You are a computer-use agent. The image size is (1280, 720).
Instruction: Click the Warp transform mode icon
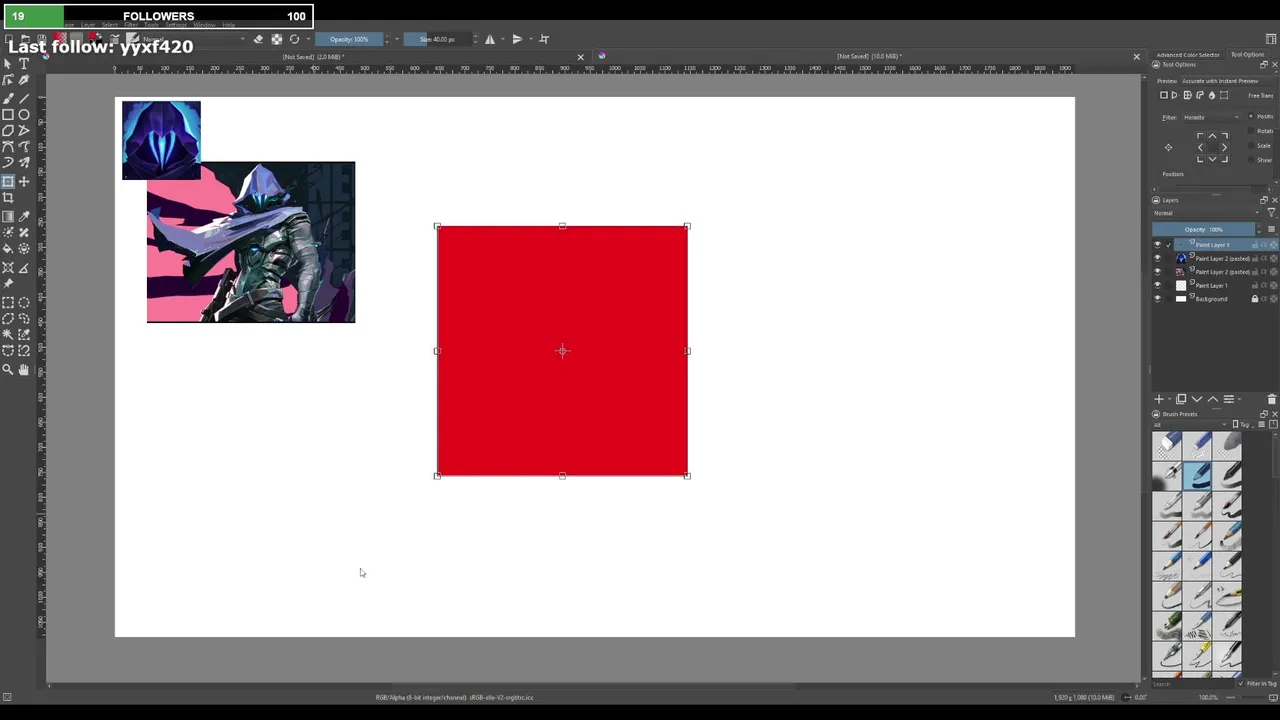1188,96
